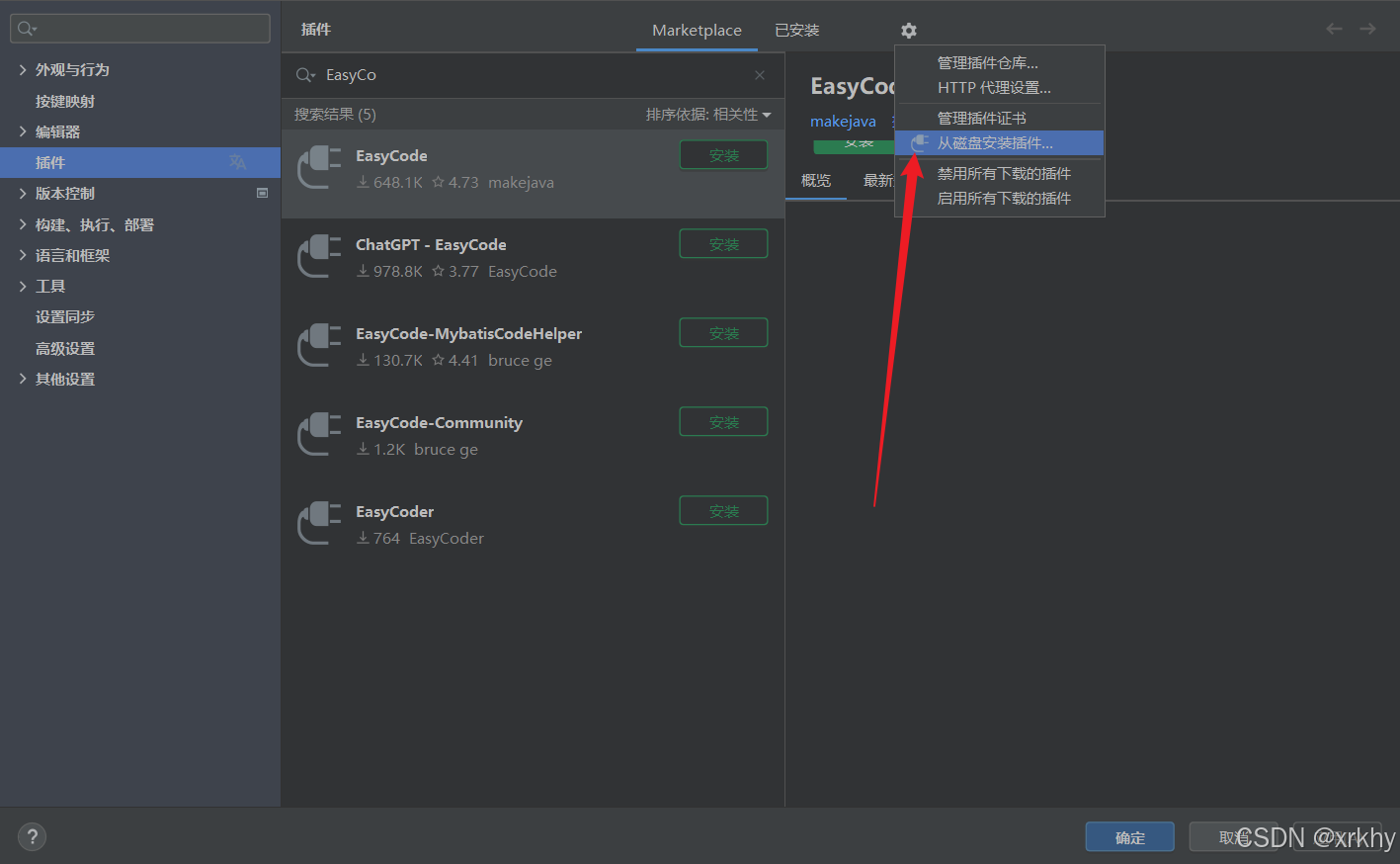Click the EasyCo plugin search field

coord(533,75)
